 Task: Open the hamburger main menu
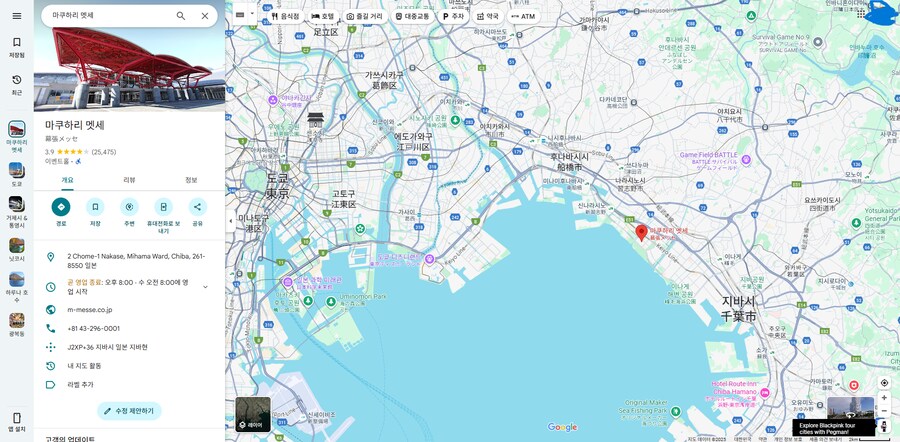[17, 16]
